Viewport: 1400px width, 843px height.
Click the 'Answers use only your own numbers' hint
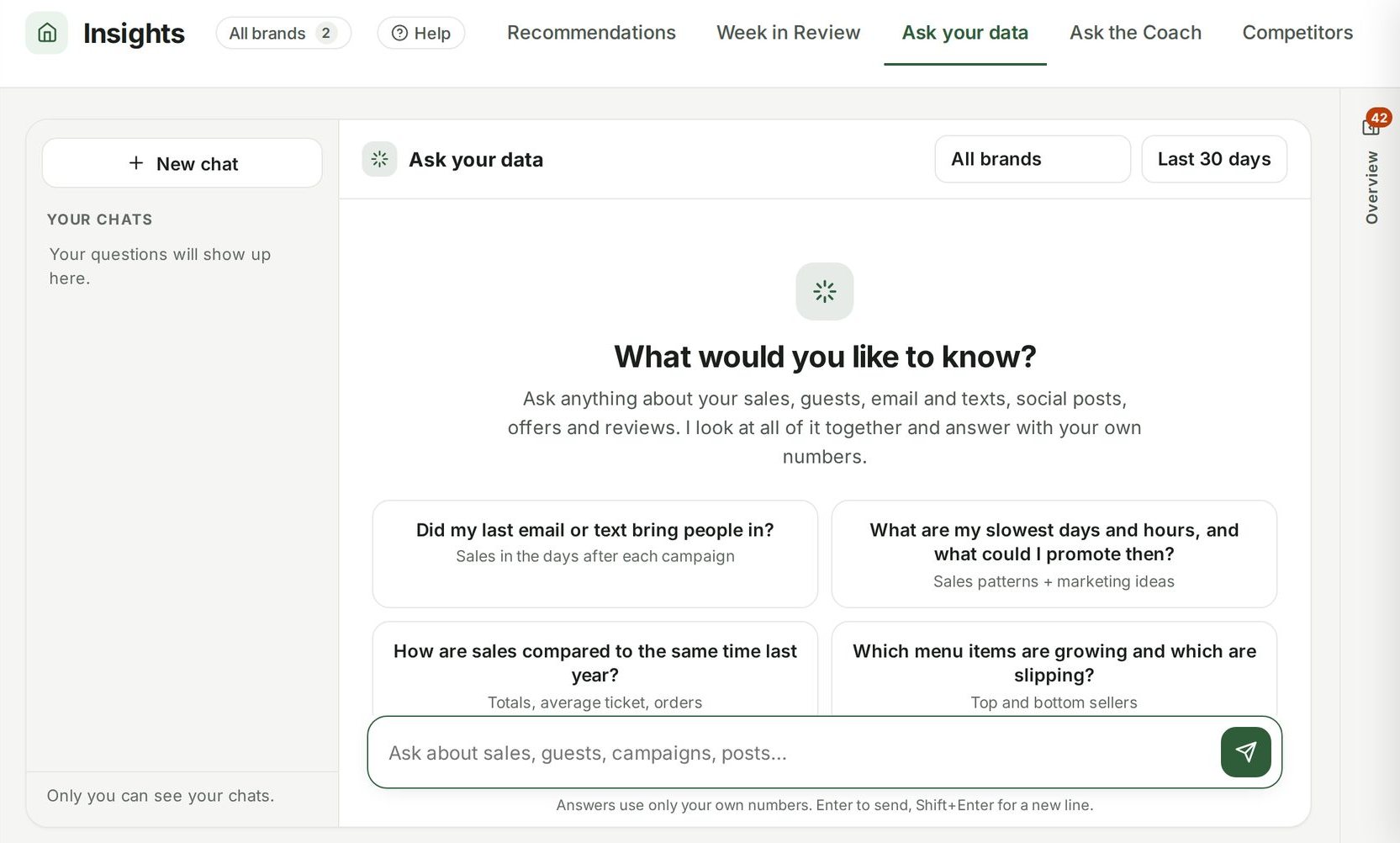[x=825, y=805]
